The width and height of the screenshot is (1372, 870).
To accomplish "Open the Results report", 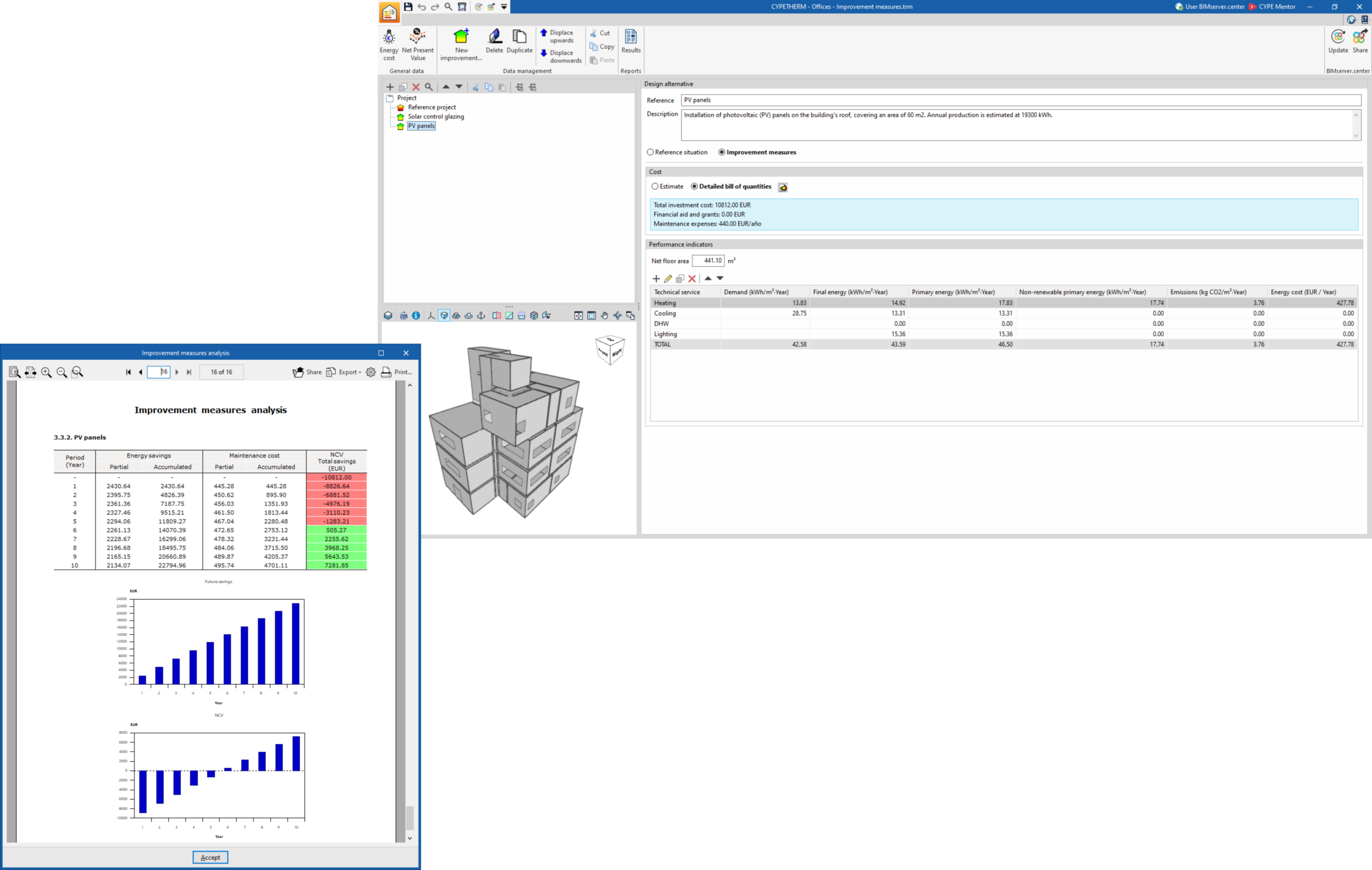I will click(631, 41).
